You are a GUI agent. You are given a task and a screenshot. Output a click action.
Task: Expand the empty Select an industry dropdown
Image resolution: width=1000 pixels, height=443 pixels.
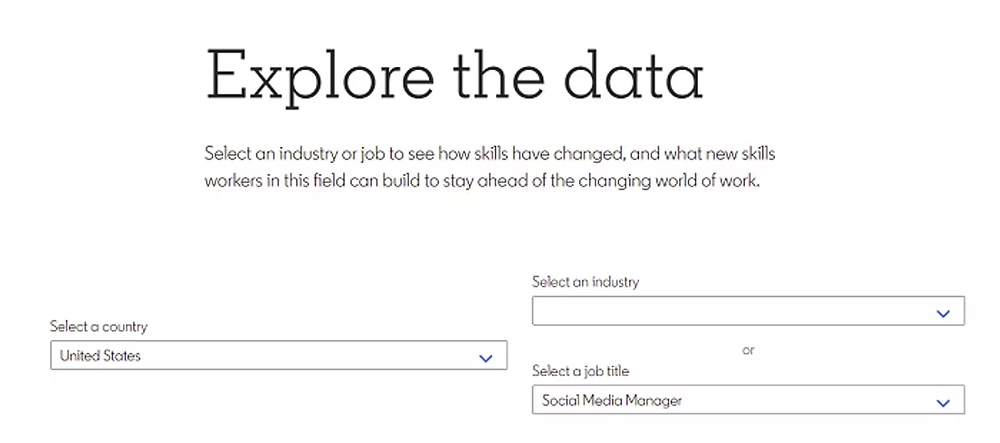[748, 310]
